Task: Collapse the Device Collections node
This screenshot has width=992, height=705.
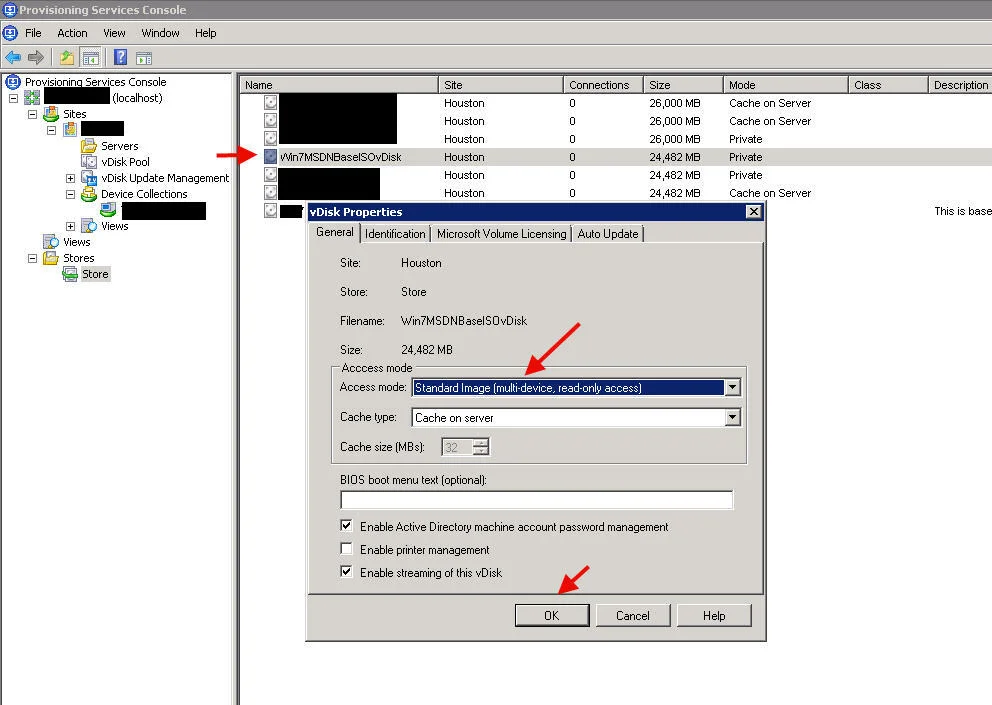Action: point(70,194)
